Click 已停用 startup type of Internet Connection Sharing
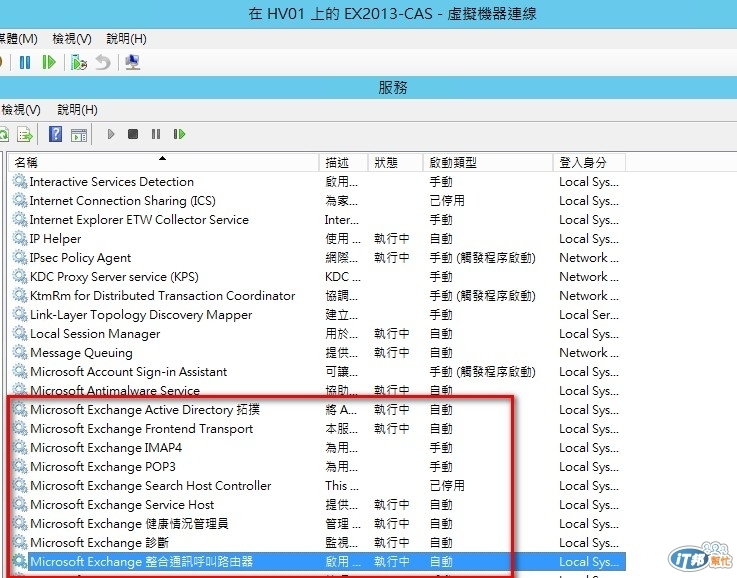Image resolution: width=737 pixels, height=578 pixels. pyautogui.click(x=447, y=201)
